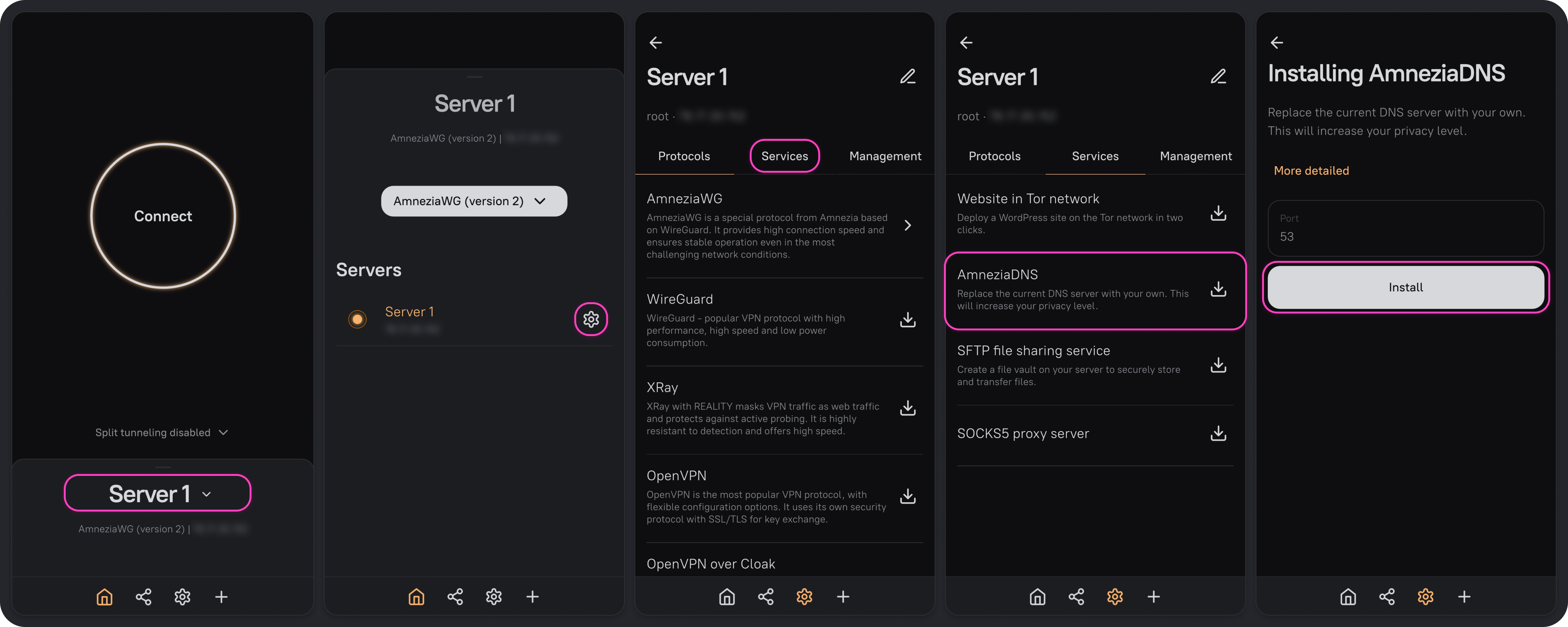Tap share icon in second screen navbar

click(x=455, y=597)
